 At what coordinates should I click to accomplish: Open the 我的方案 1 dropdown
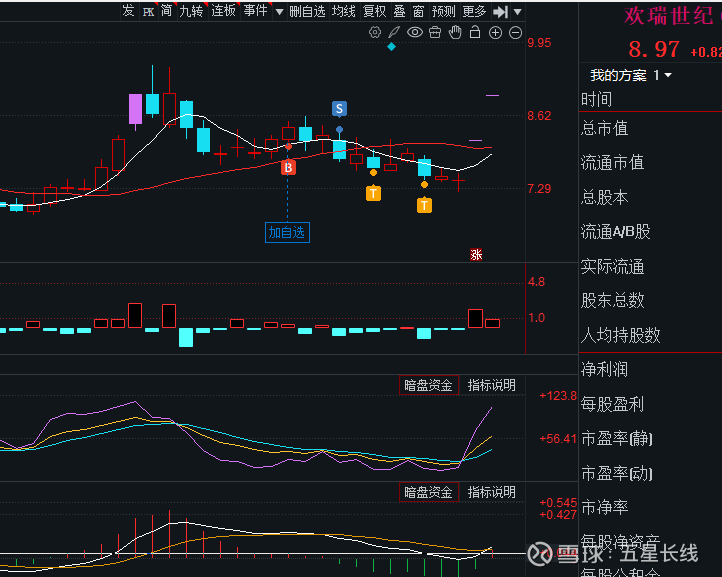[631, 75]
